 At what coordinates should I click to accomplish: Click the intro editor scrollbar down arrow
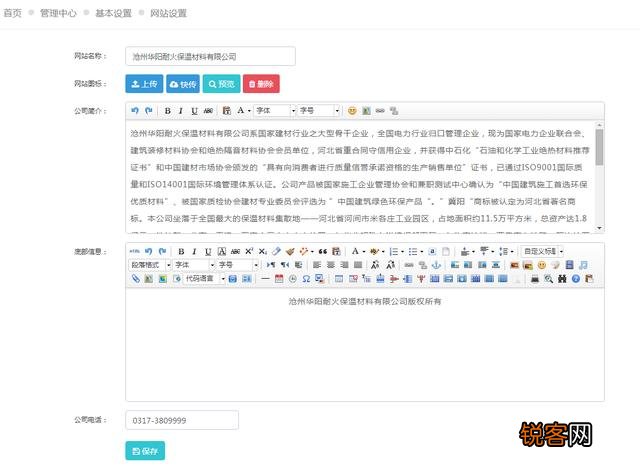click(x=599, y=228)
